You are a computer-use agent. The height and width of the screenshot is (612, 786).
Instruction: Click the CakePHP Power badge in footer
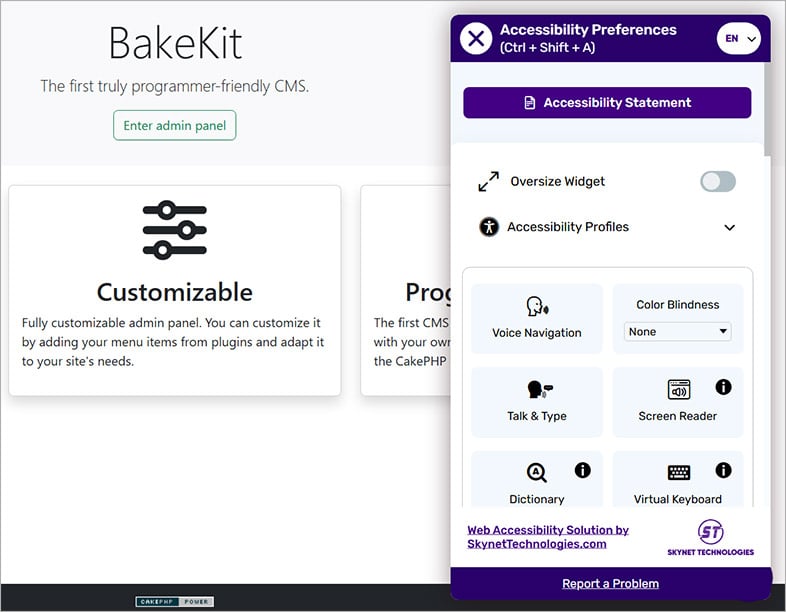[174, 601]
